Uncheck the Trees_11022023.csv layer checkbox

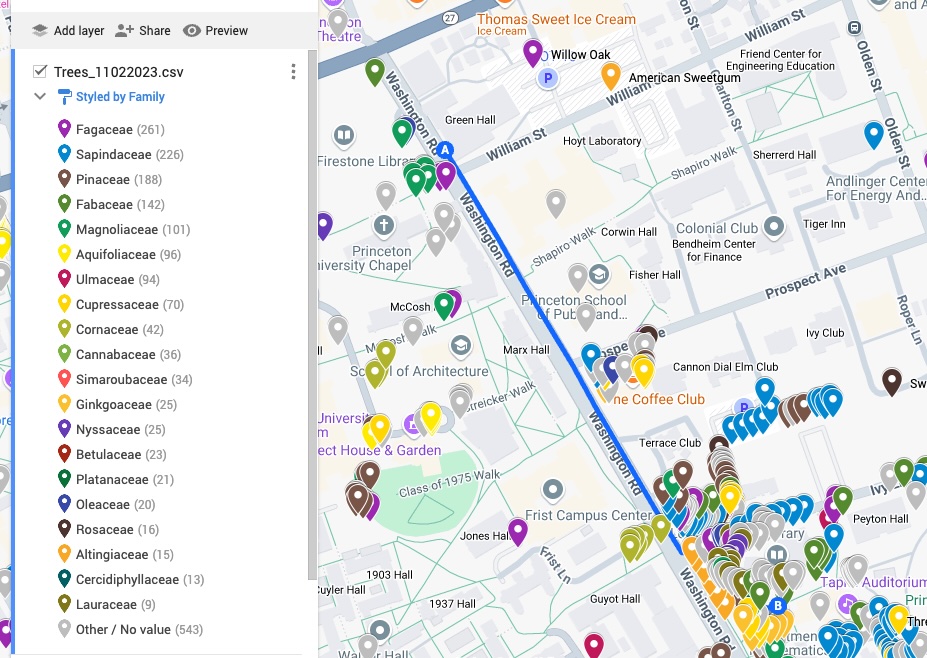click(x=40, y=72)
